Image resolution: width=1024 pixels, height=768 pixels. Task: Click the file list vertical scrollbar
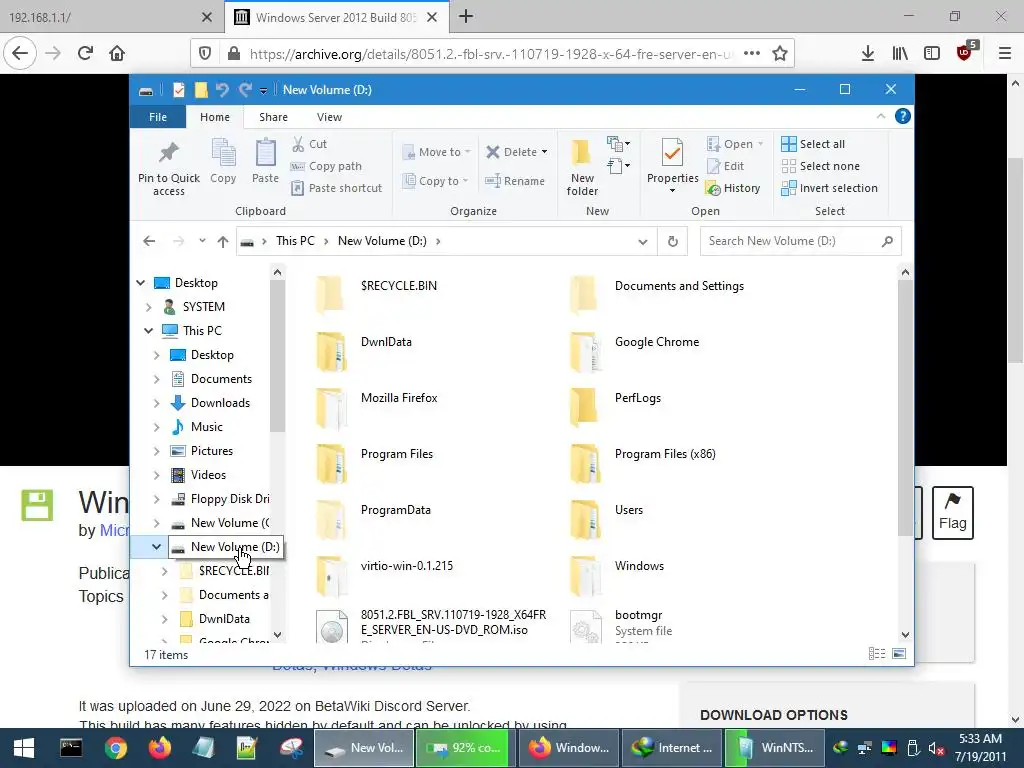(x=905, y=408)
